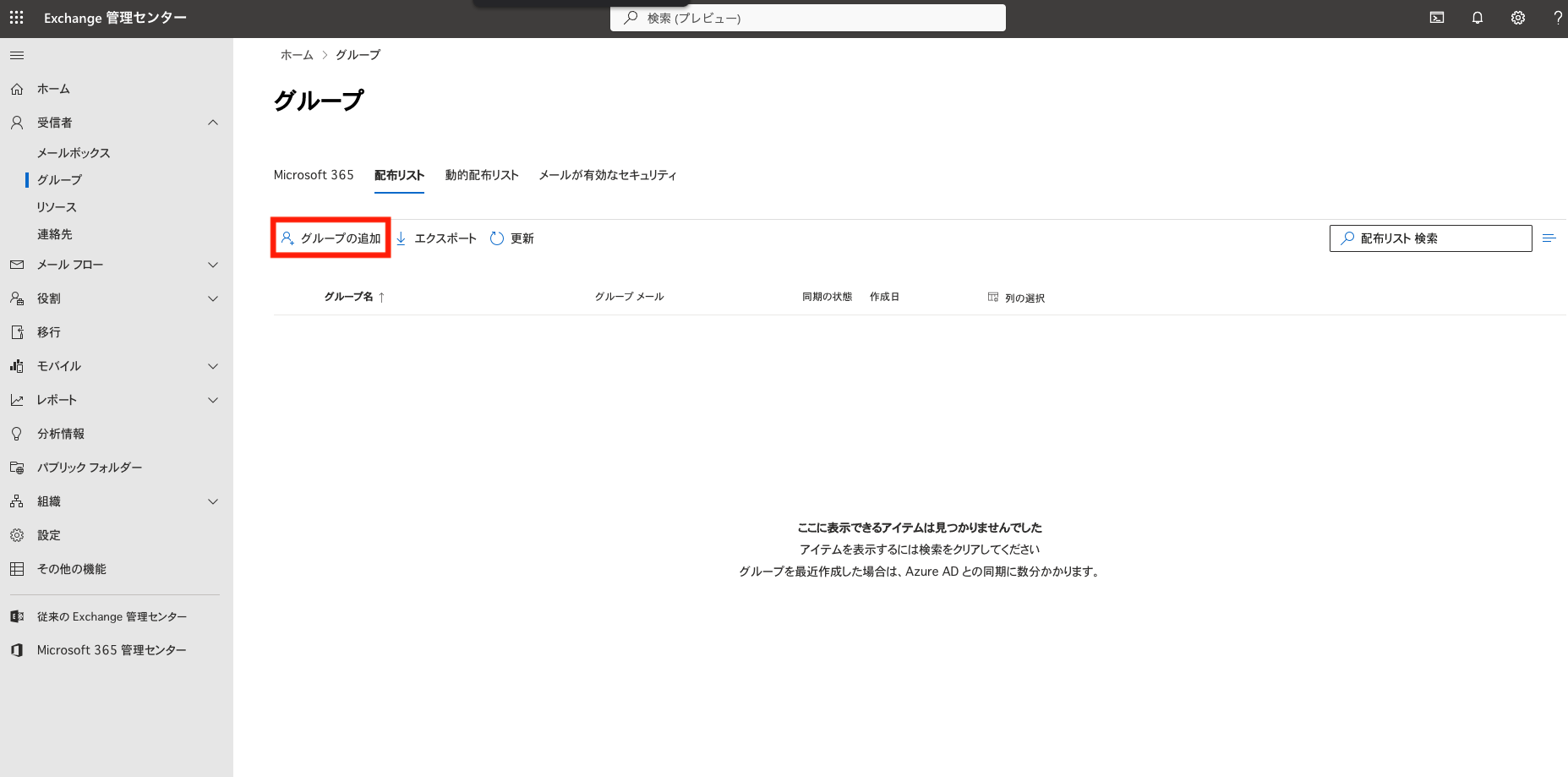The image size is (1568, 777).
Task: Click the Microsoft 365 admin center icon
Action: (17, 650)
